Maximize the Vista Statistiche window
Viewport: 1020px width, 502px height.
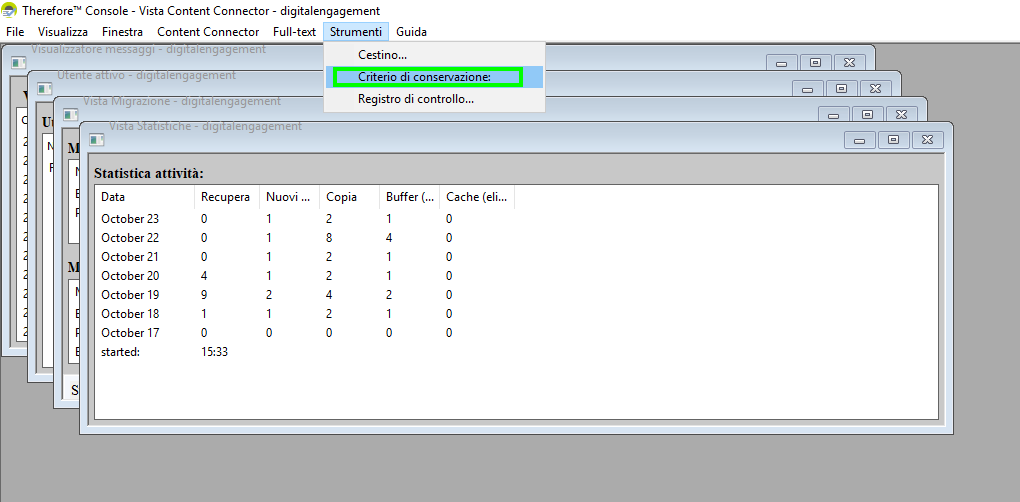(894, 140)
